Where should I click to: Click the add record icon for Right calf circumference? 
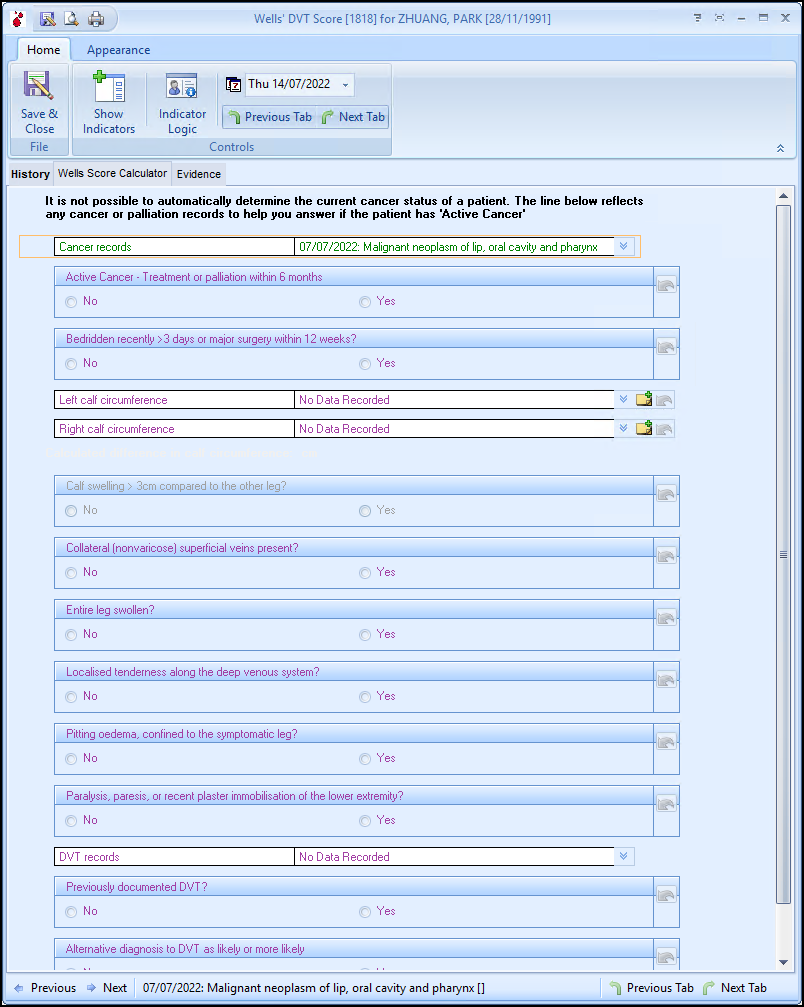(x=644, y=428)
